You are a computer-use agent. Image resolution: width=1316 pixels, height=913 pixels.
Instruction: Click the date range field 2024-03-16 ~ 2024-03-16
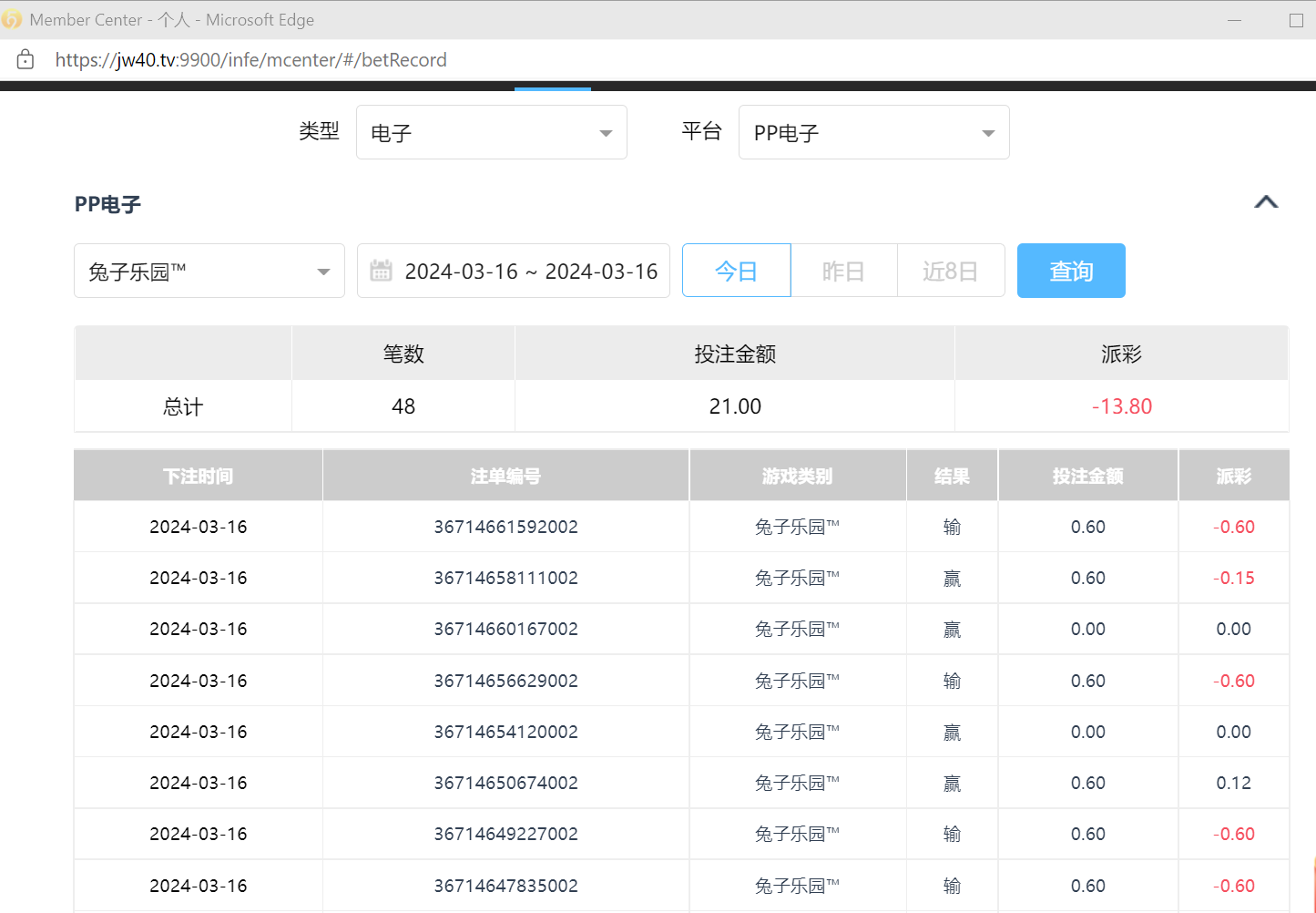tap(514, 271)
